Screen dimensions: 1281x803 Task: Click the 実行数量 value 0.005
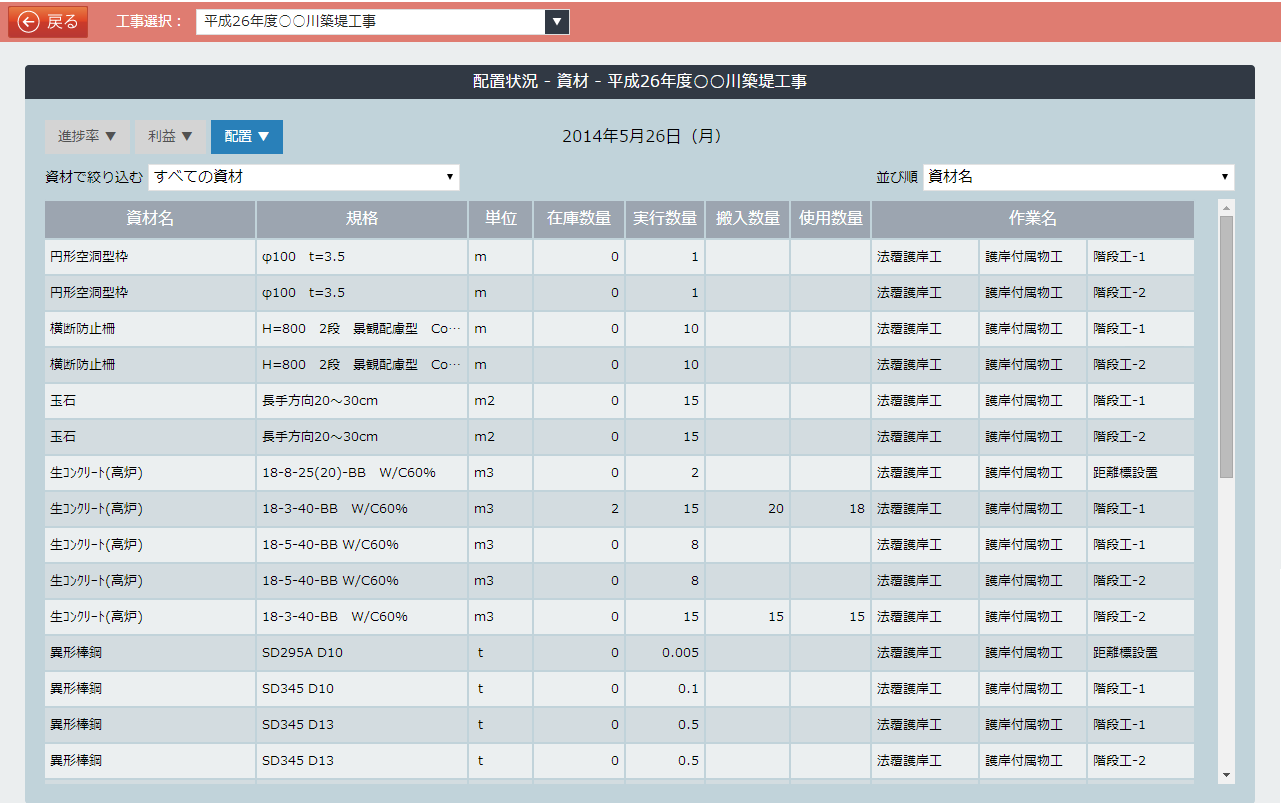tap(680, 653)
